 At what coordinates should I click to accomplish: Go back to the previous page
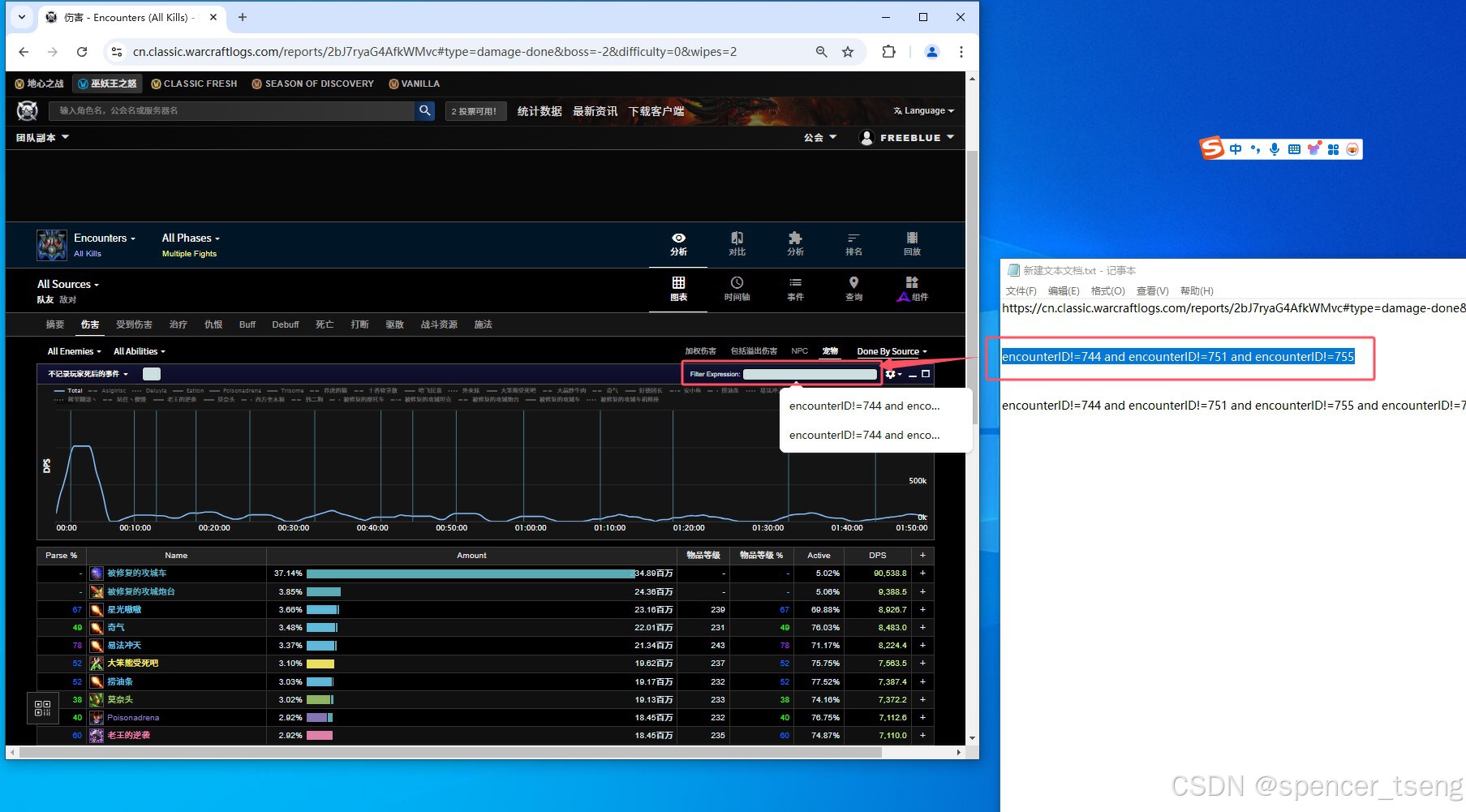click(x=24, y=52)
